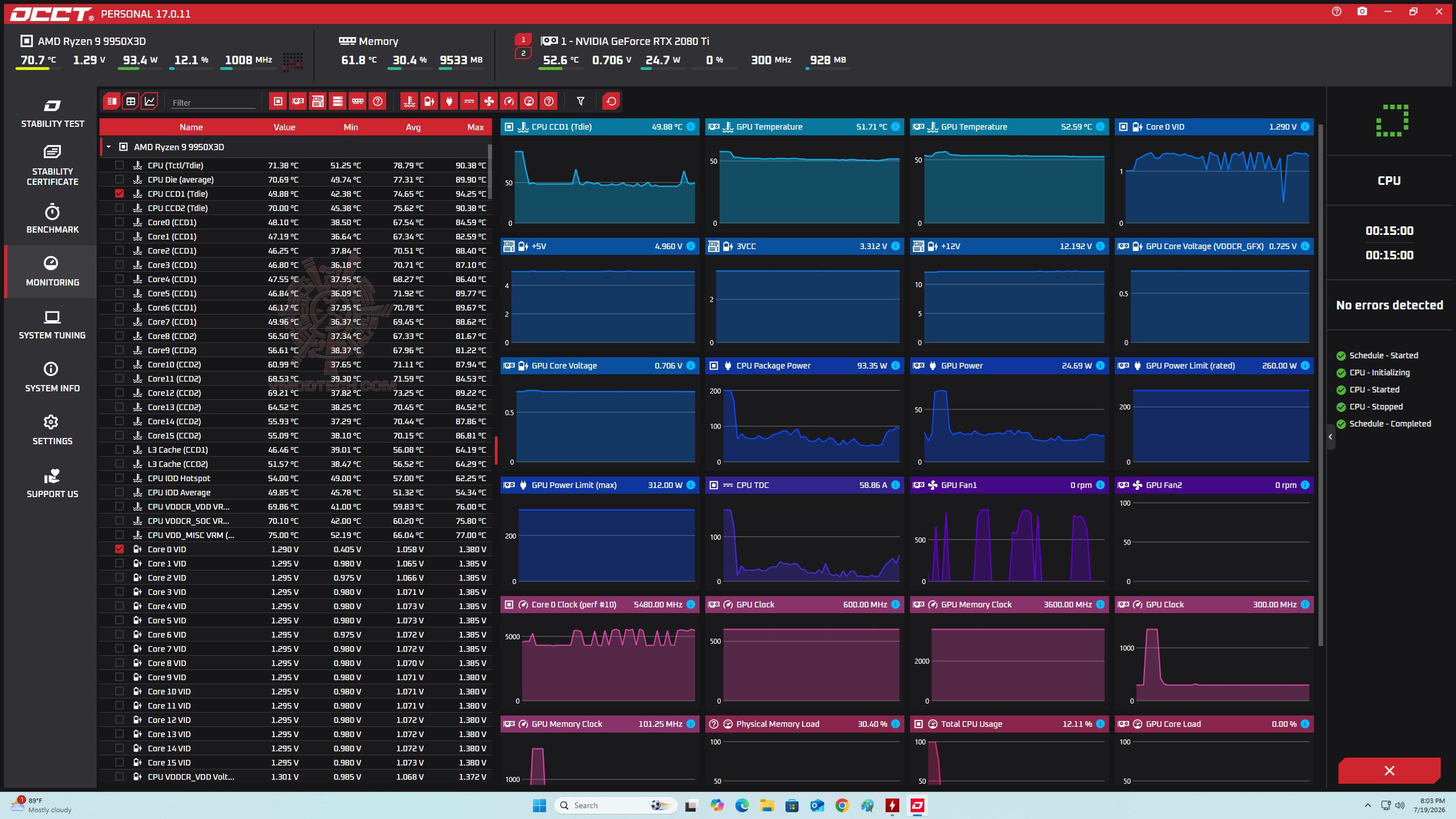Go to the Benchmark section
This screenshot has width=1456, height=819.
tap(52, 219)
